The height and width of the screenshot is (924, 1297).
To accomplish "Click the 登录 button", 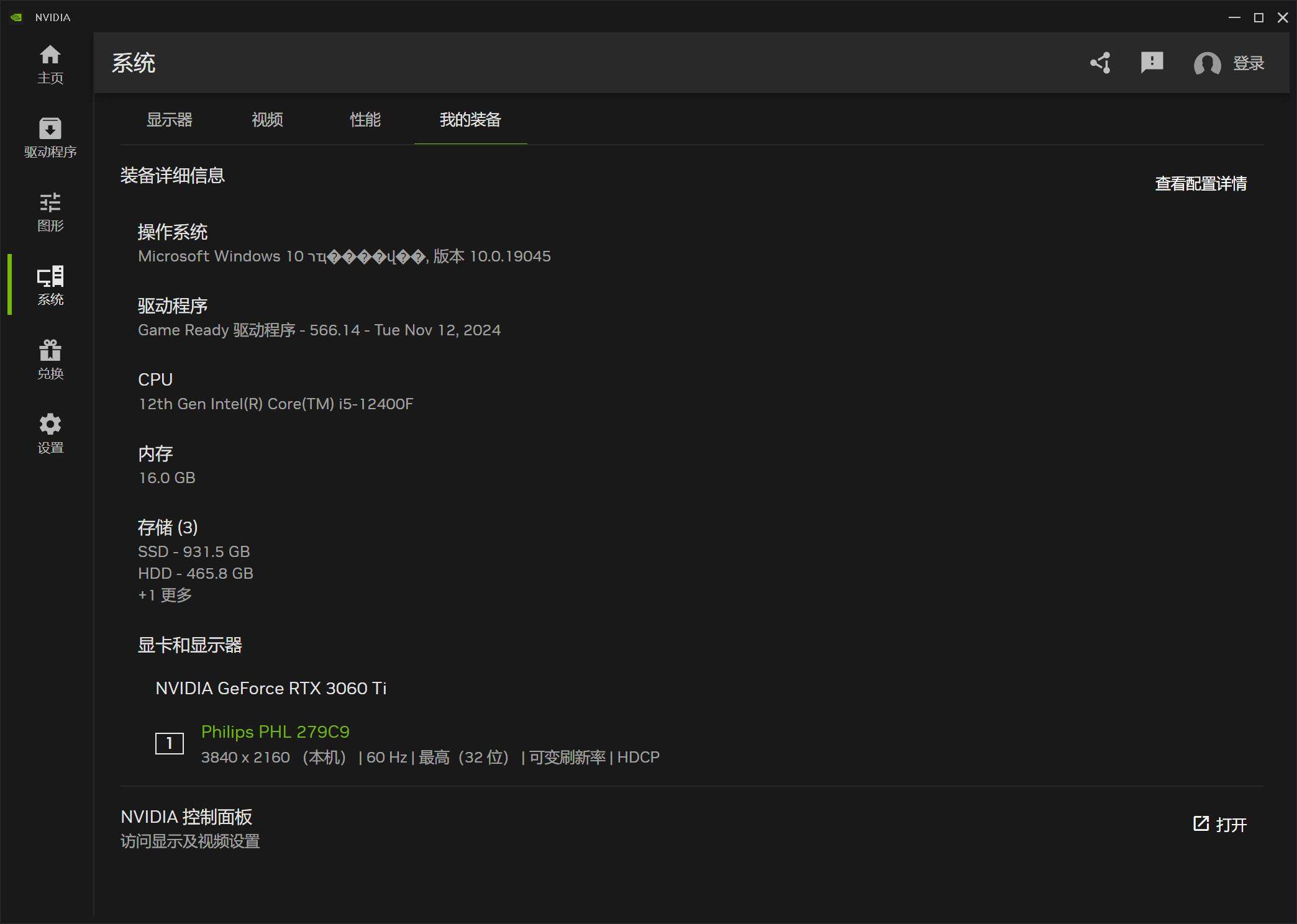I will (x=1249, y=64).
